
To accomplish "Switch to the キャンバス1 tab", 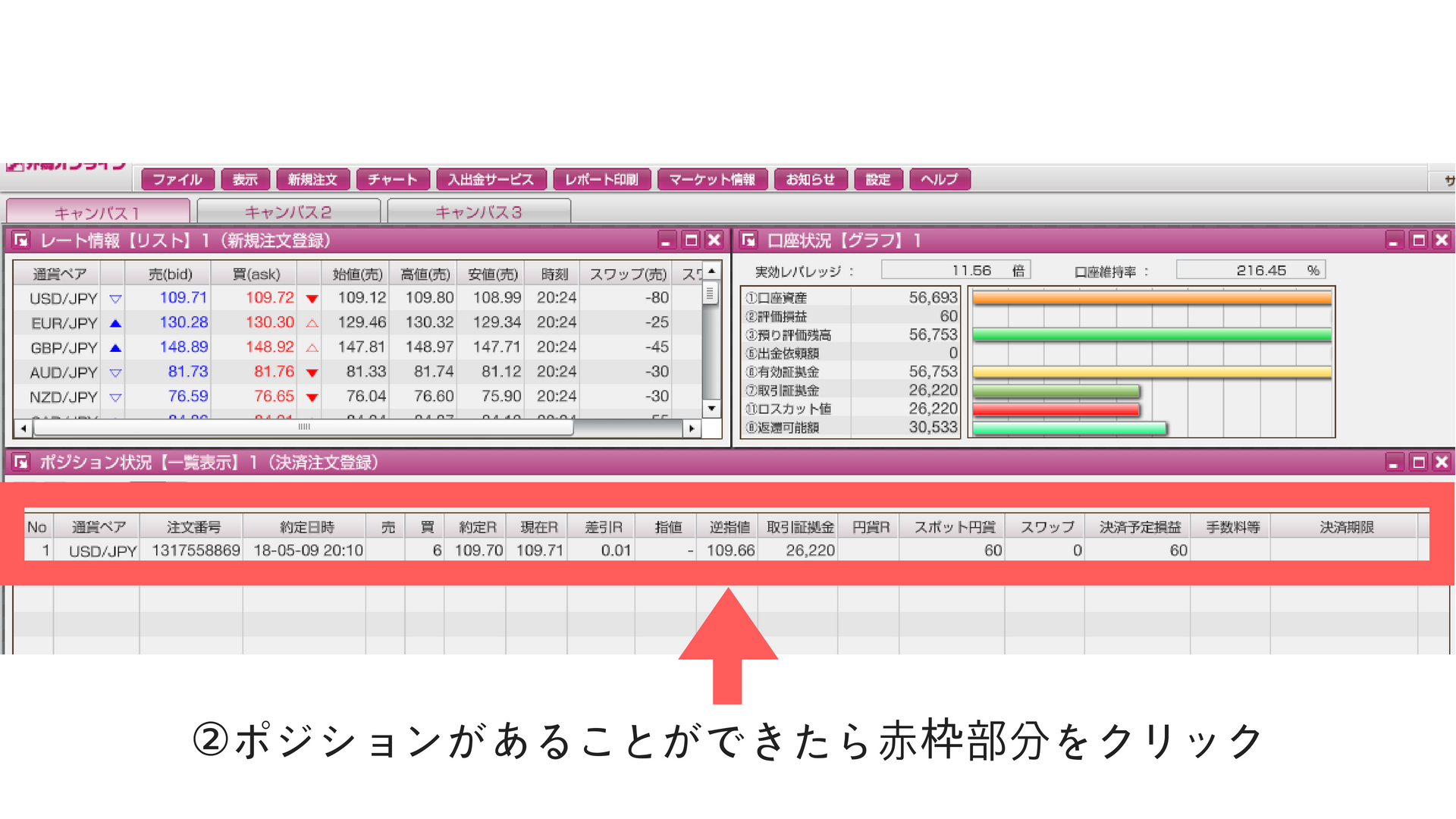I will point(98,212).
